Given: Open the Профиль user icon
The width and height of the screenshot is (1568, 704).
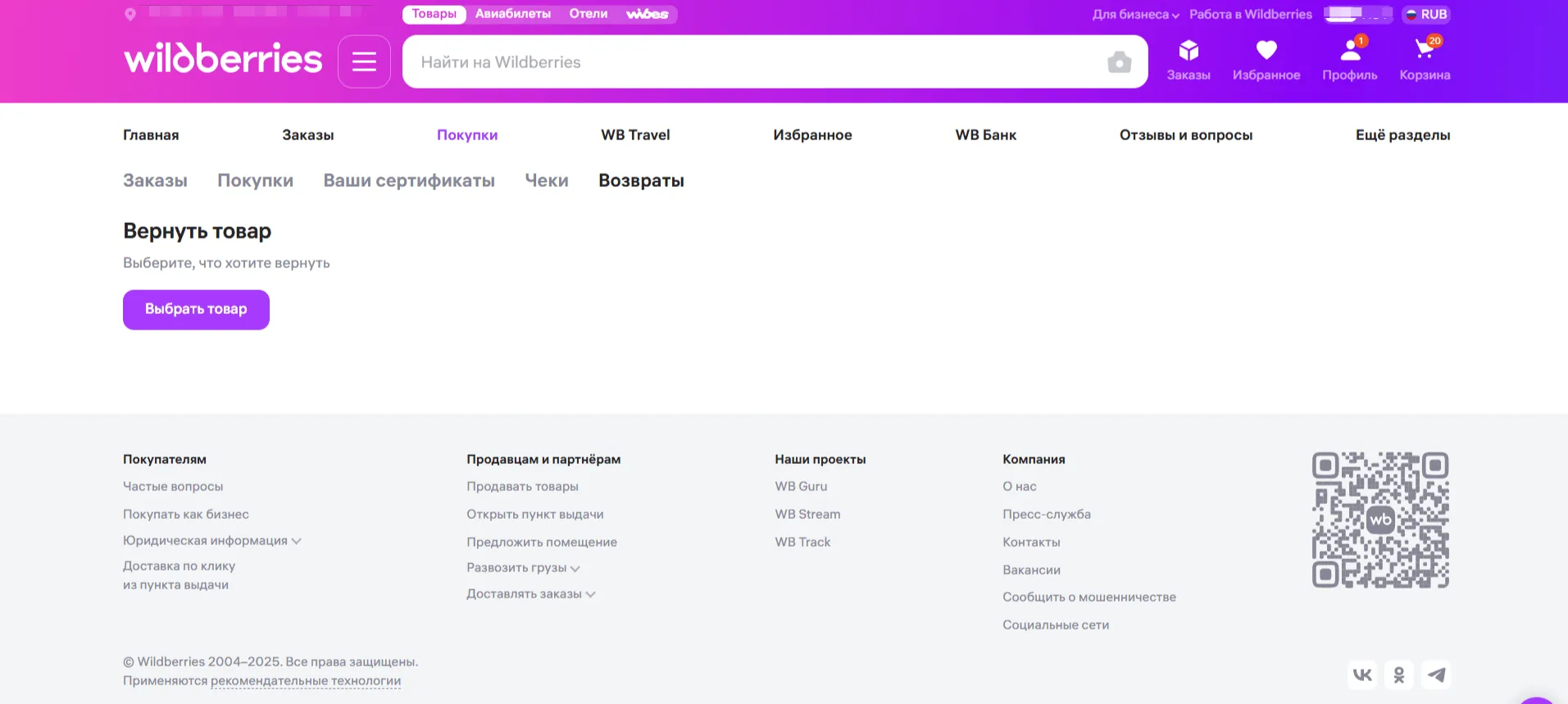Looking at the screenshot, I should 1349,52.
